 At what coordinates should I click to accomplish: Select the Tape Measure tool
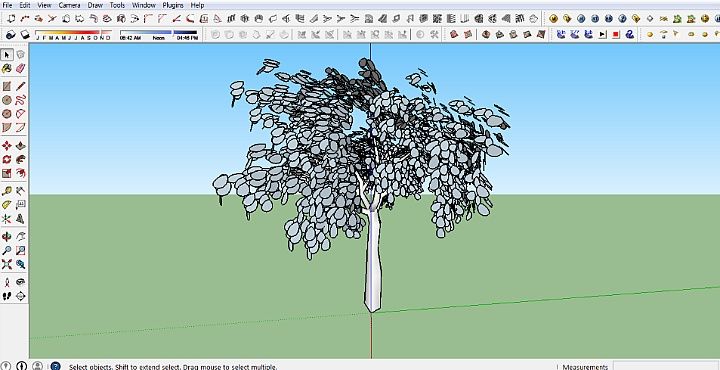(x=6, y=191)
